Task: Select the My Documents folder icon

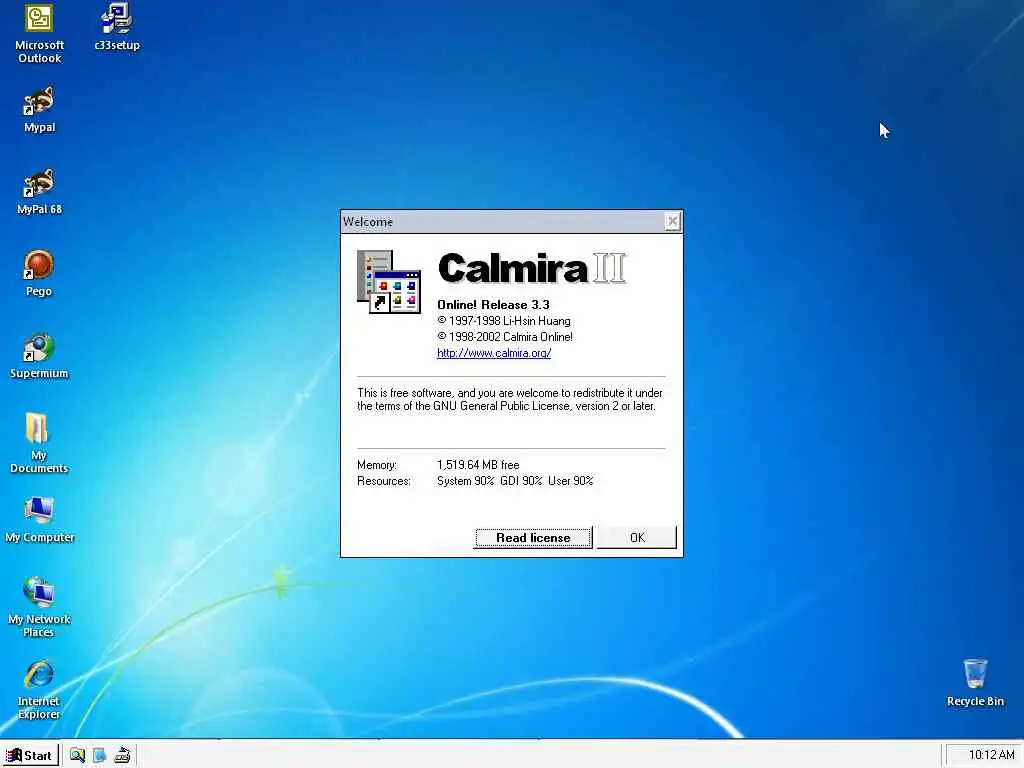Action: [x=39, y=443]
